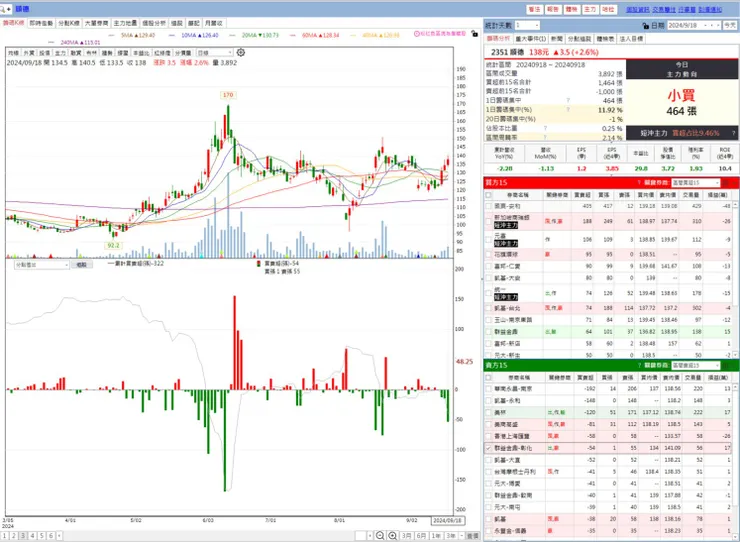Toggle the lock icon beside 日期 field

pyautogui.click(x=646, y=25)
